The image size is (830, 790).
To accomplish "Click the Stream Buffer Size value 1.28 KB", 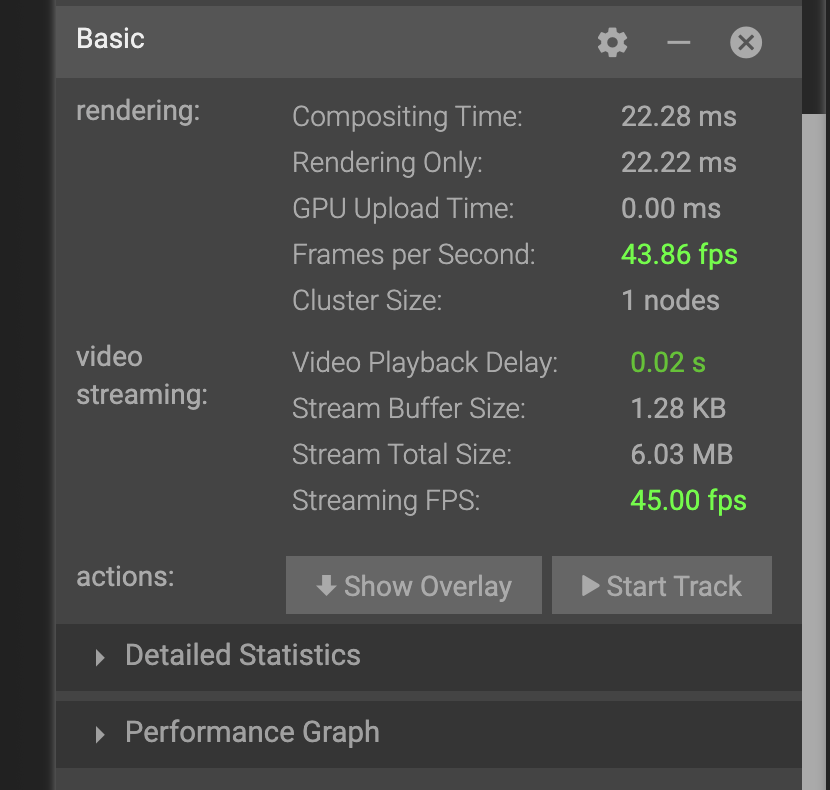I will (678, 408).
